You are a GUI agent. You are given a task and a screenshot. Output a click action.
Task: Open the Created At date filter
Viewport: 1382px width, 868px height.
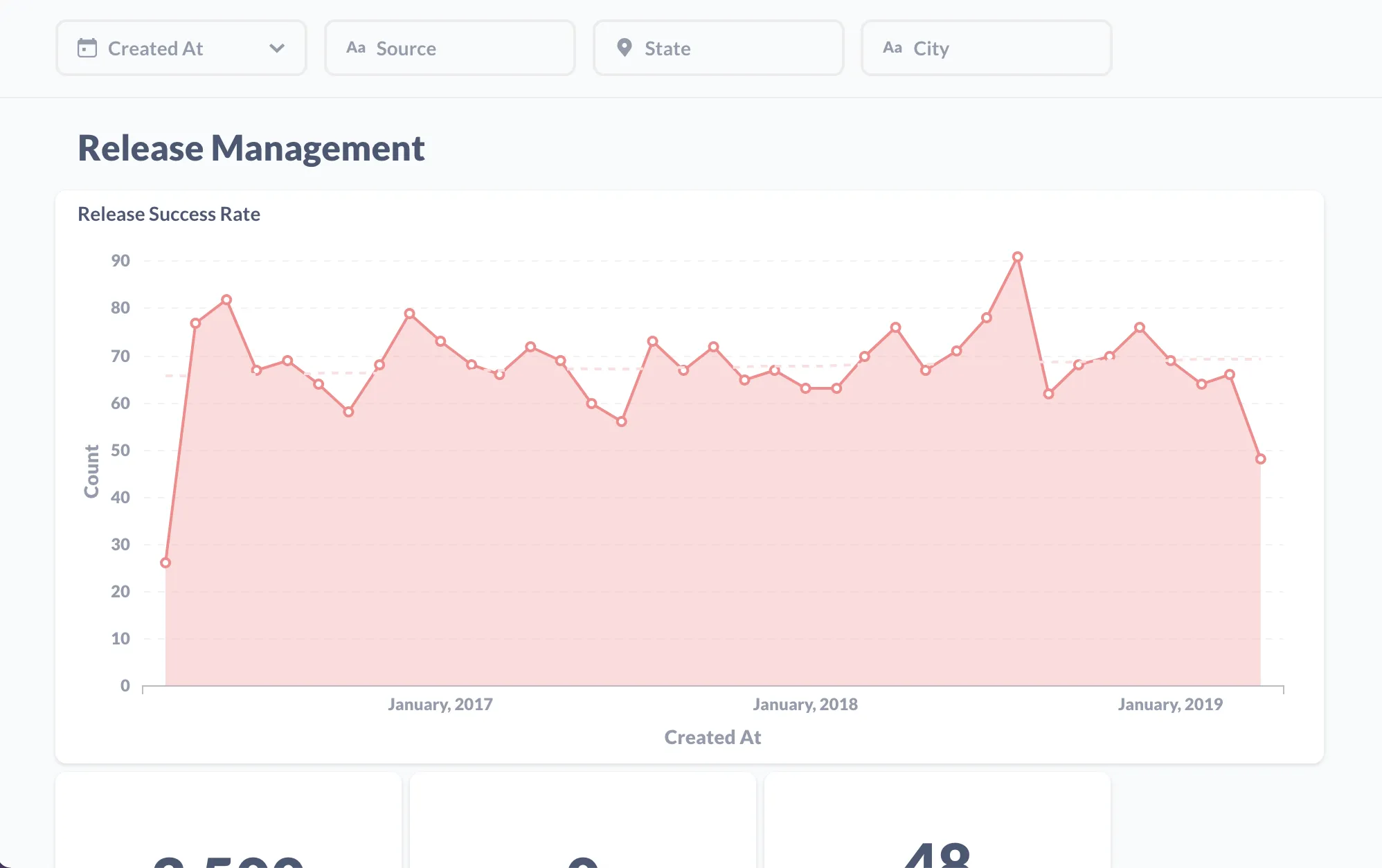pyautogui.click(x=181, y=48)
